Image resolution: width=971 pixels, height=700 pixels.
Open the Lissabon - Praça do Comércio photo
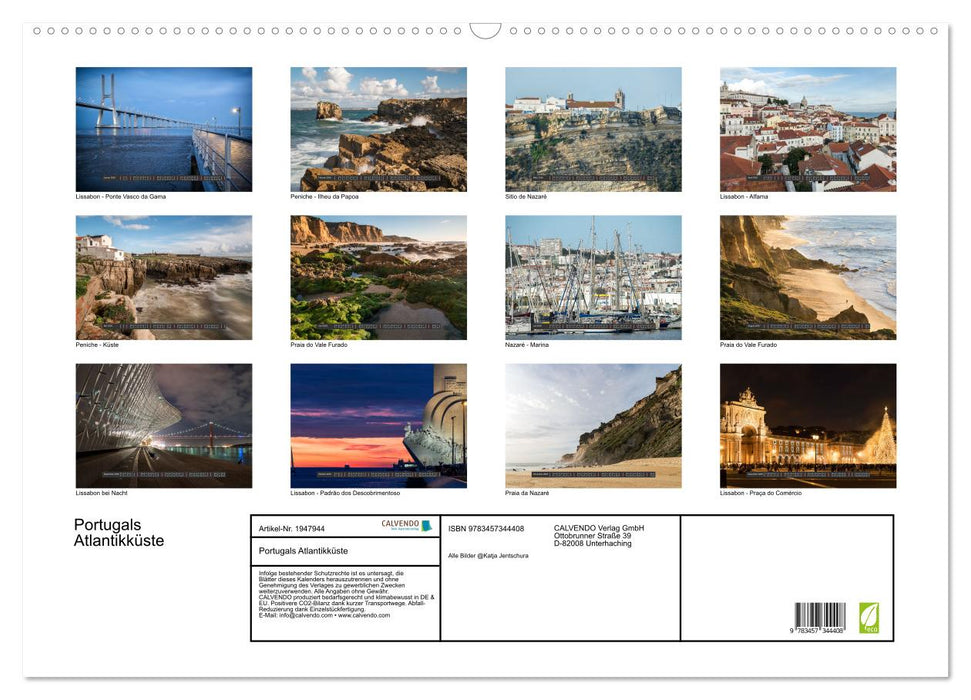pyautogui.click(x=807, y=426)
